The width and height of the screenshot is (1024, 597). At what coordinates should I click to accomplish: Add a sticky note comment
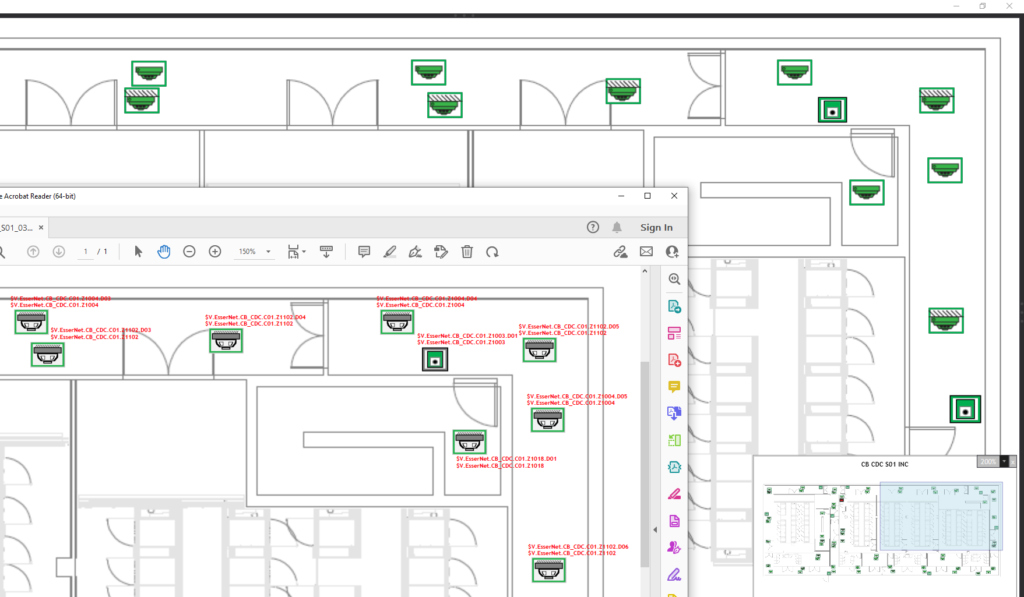coord(364,251)
